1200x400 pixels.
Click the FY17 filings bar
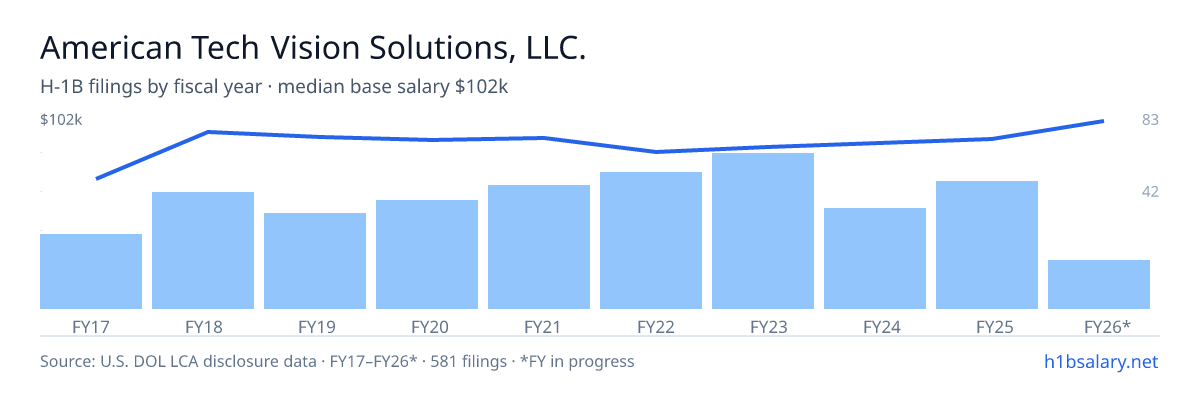pos(91,271)
